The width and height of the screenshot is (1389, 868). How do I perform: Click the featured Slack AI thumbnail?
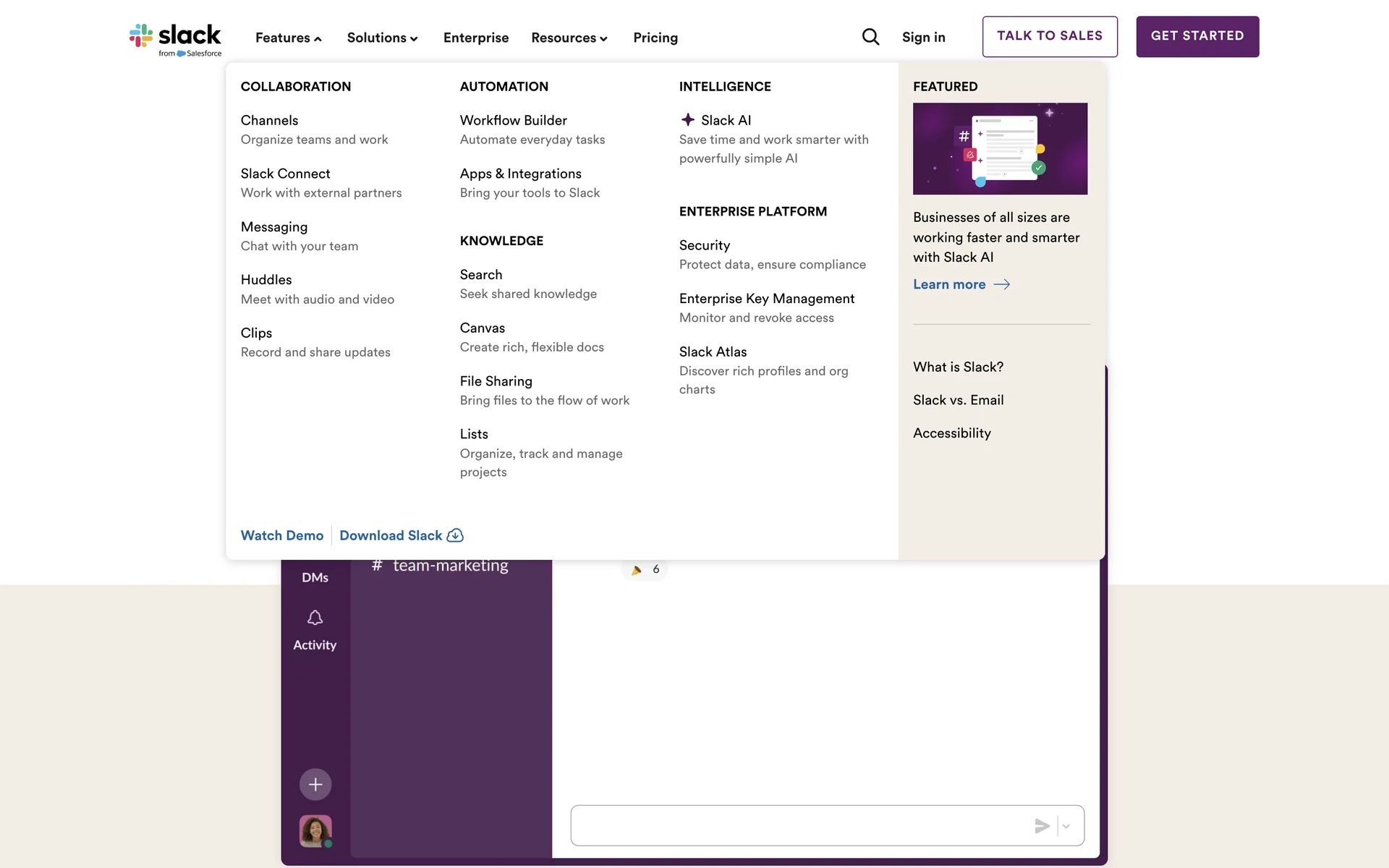(1000, 148)
